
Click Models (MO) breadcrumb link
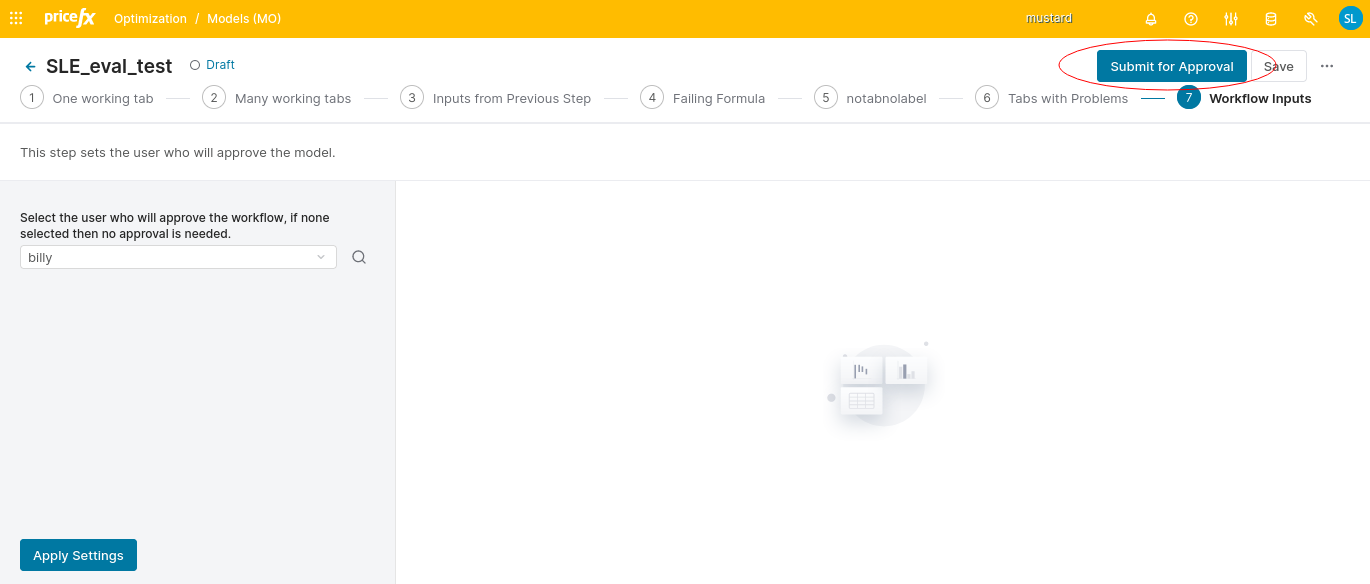tap(244, 19)
